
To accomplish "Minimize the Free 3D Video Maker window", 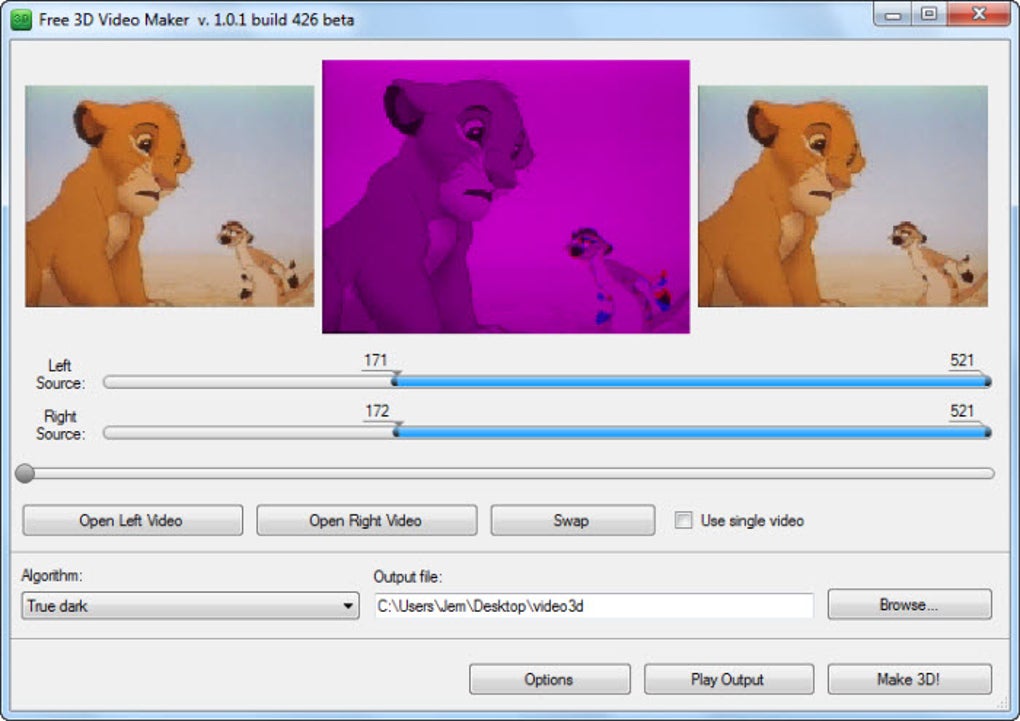I will 892,14.
